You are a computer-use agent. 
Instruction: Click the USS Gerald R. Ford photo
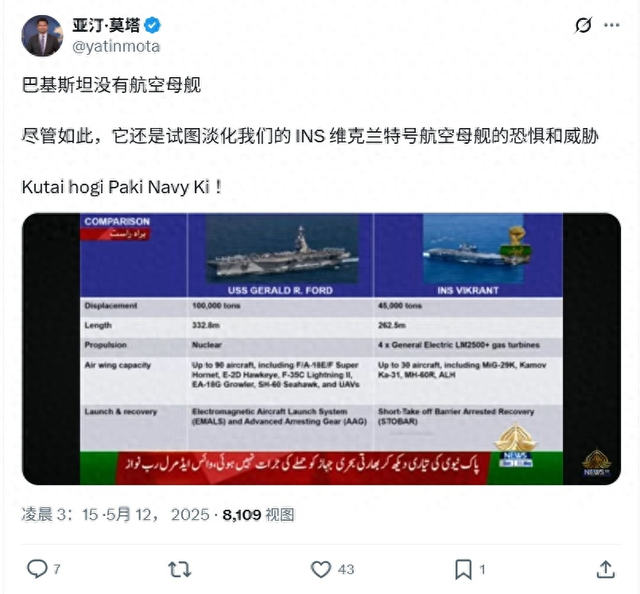click(x=282, y=248)
